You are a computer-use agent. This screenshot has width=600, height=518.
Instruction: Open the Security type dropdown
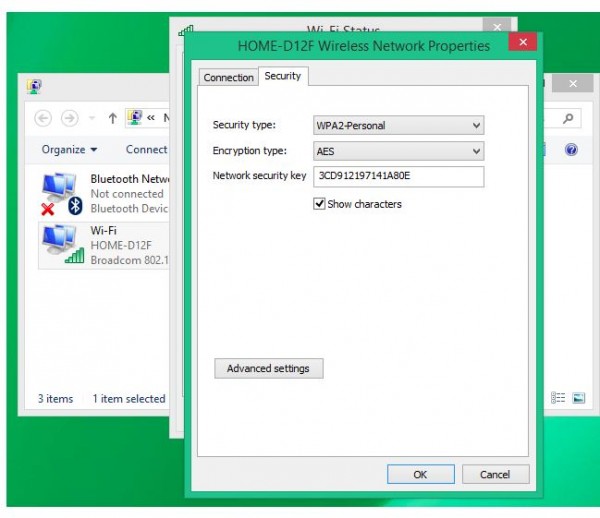tap(398, 126)
